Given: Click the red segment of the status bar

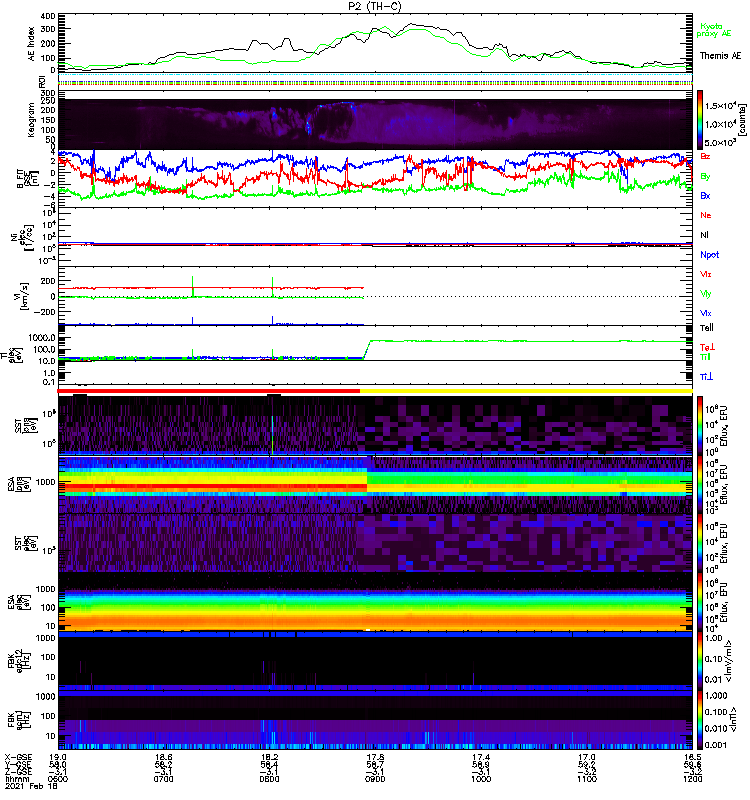Looking at the screenshot, I should [x=209, y=391].
